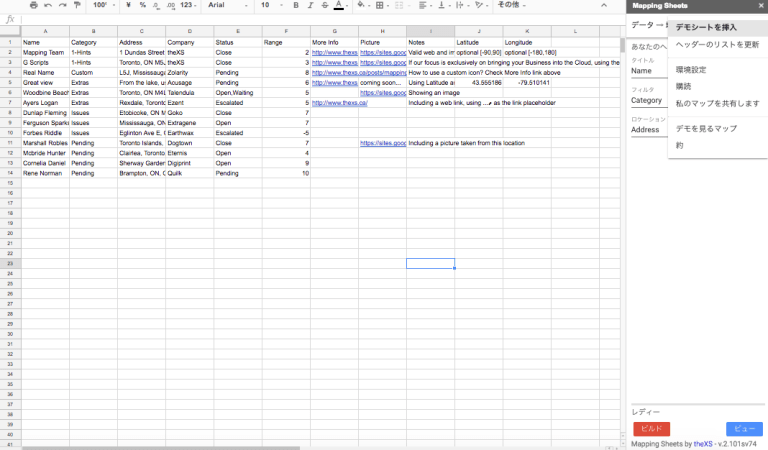The width and height of the screenshot is (768, 450).
Task: Open the Address location dropdown in sidebar
Action: click(649, 130)
